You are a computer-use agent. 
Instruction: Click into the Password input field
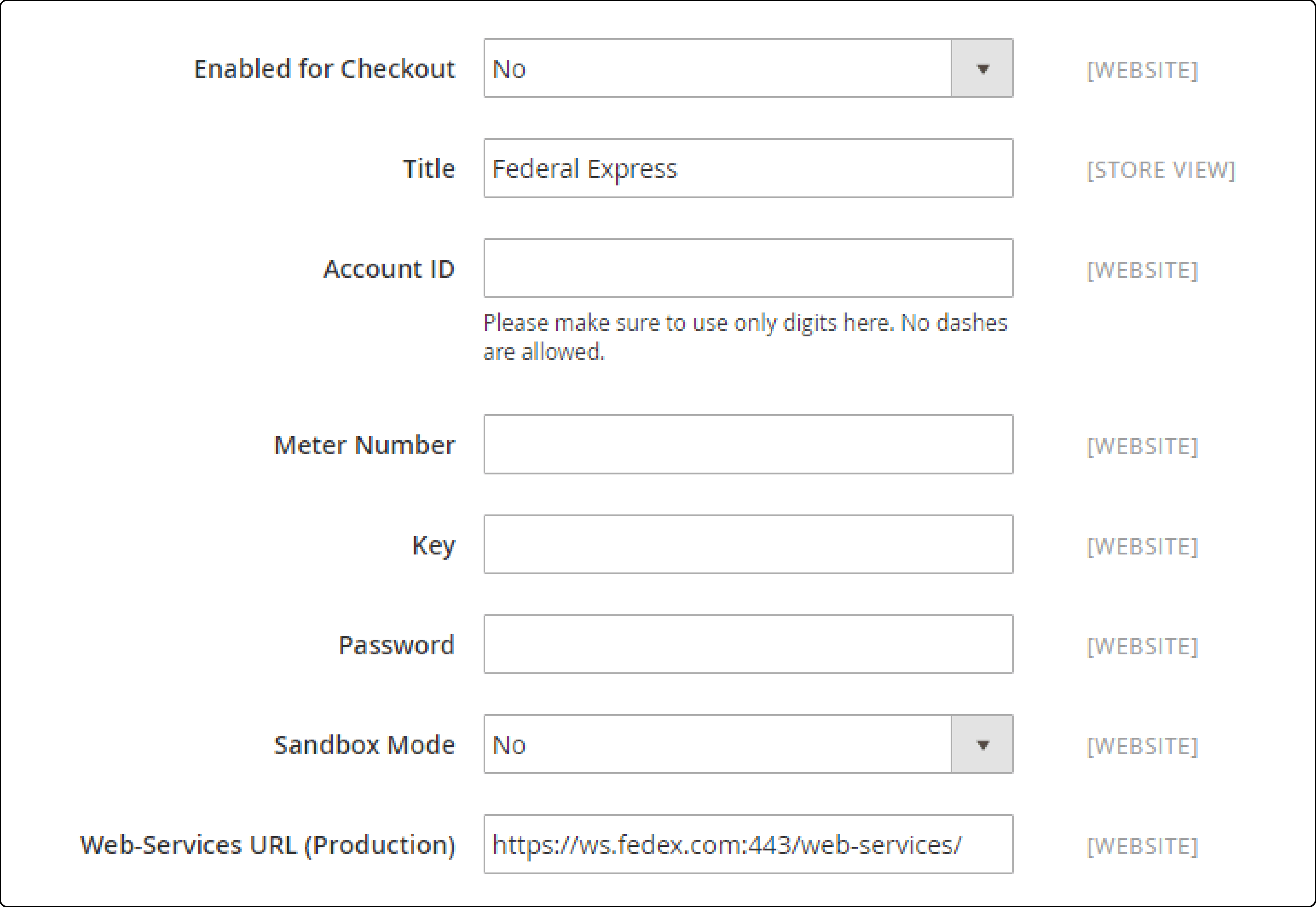(748, 644)
